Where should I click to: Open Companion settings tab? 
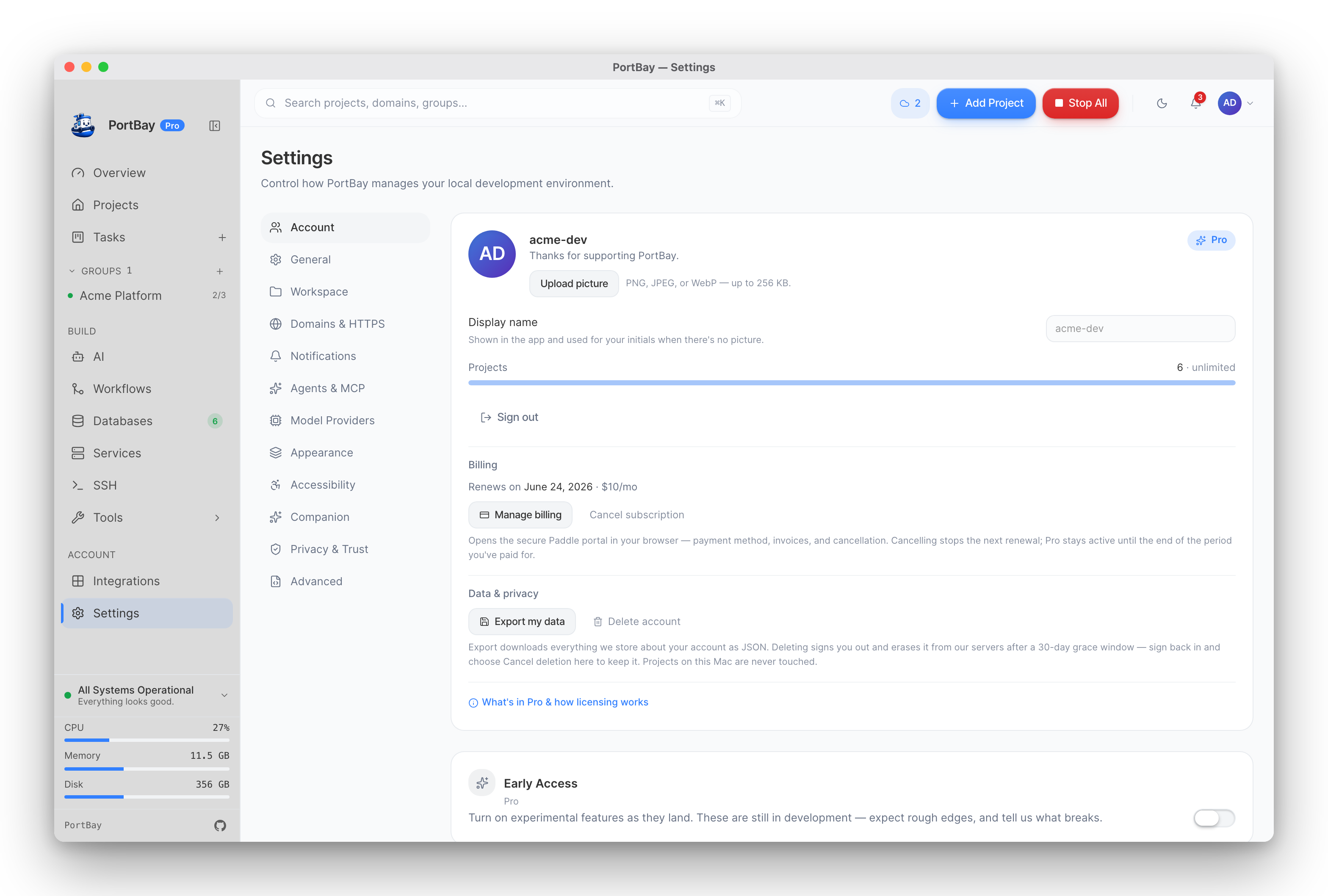pyautogui.click(x=345, y=517)
